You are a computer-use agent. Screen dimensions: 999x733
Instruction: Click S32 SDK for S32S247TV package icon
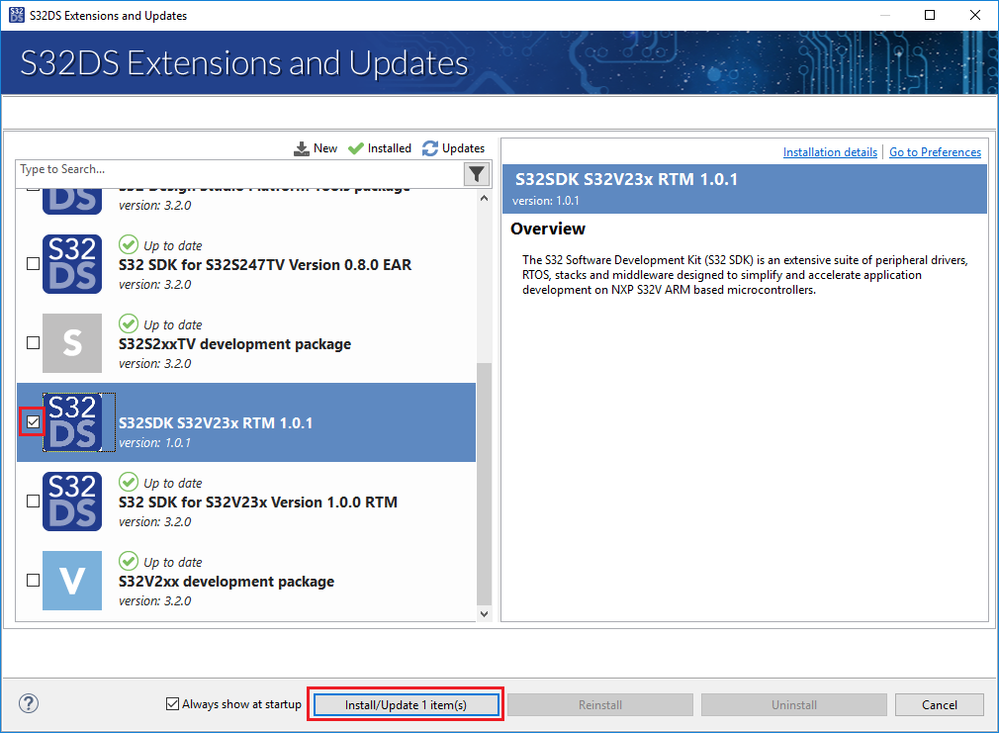tap(72, 264)
